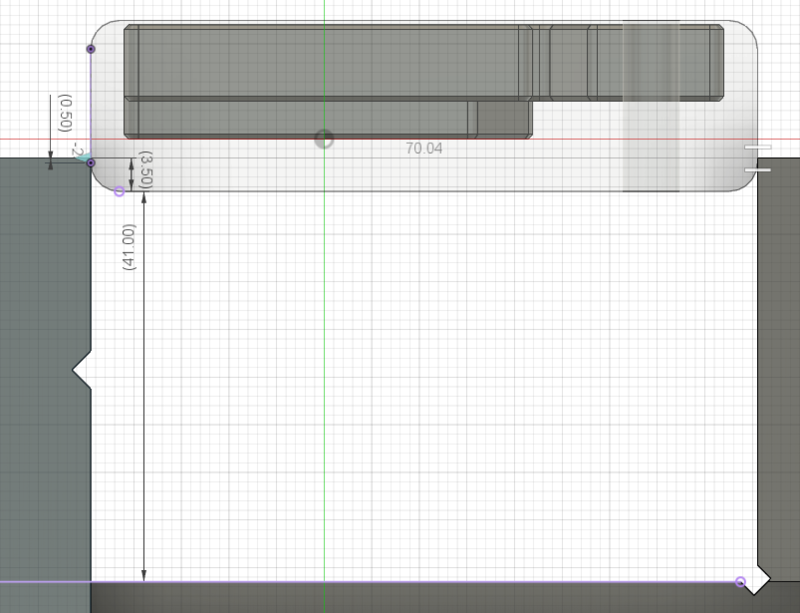Select the filled sketch point beside the 3.50 dimension
This screenshot has height=613, width=800.
click(91, 163)
